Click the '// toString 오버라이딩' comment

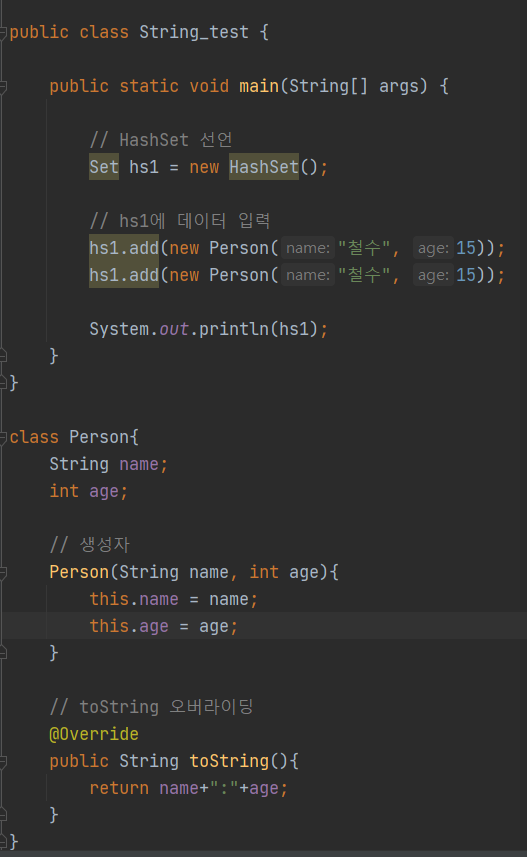tap(151, 707)
